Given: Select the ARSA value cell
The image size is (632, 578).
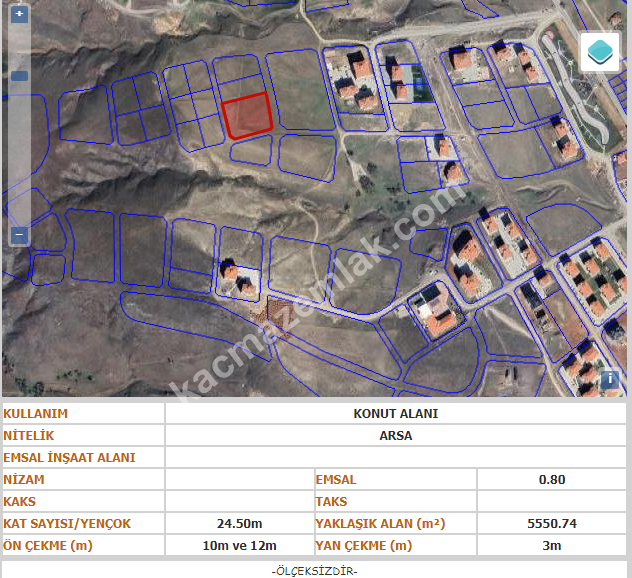Looking at the screenshot, I should coord(395,435).
